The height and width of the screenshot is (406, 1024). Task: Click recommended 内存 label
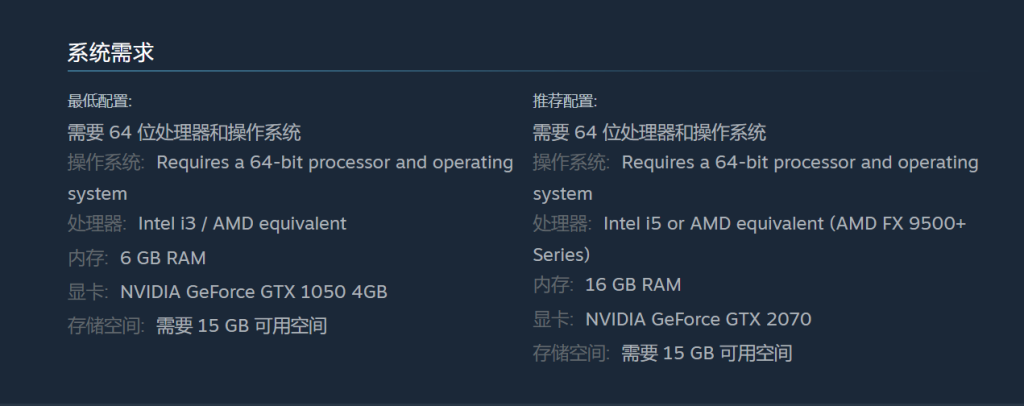[552, 285]
